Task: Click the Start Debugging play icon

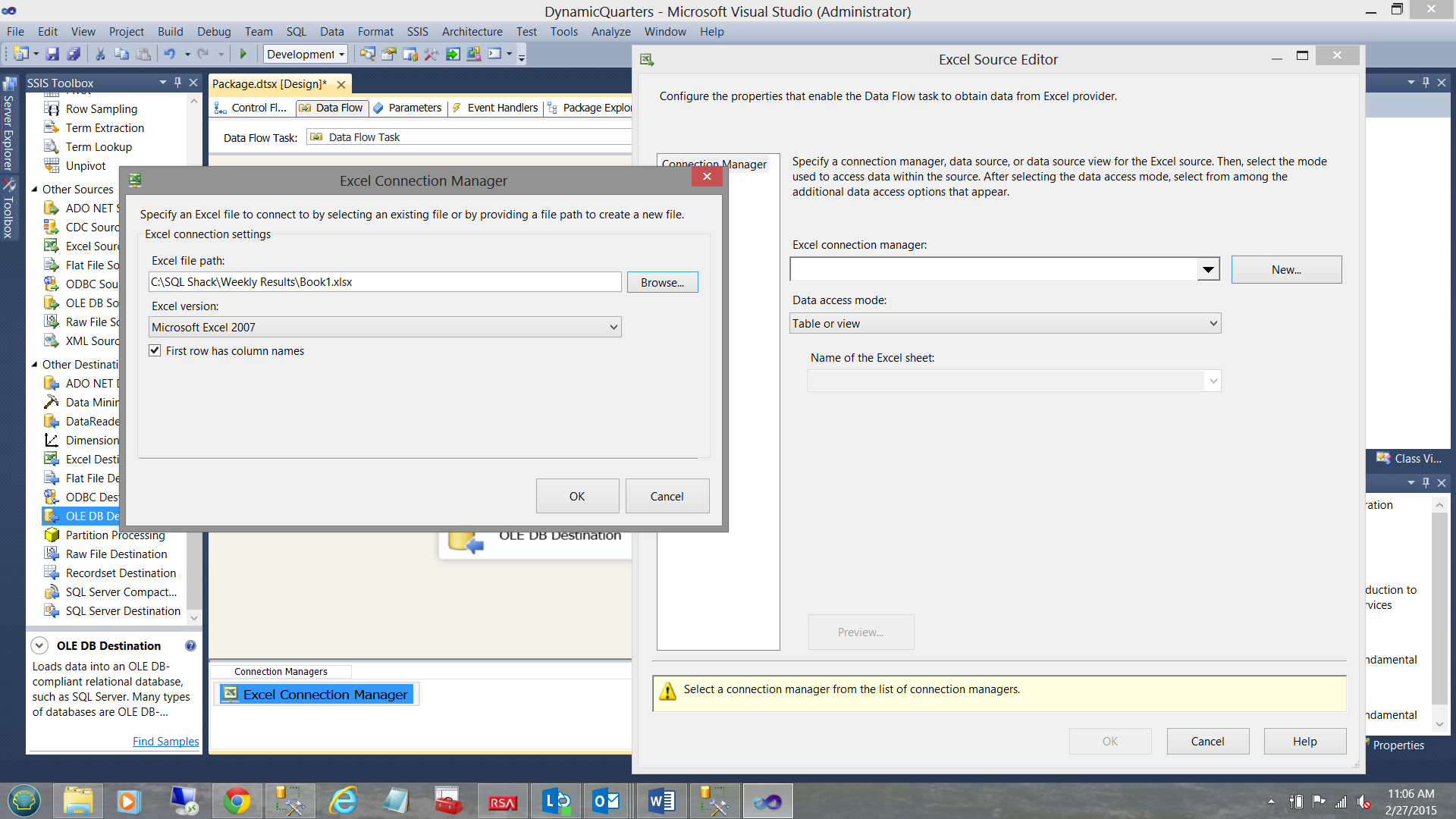Action: [243, 54]
